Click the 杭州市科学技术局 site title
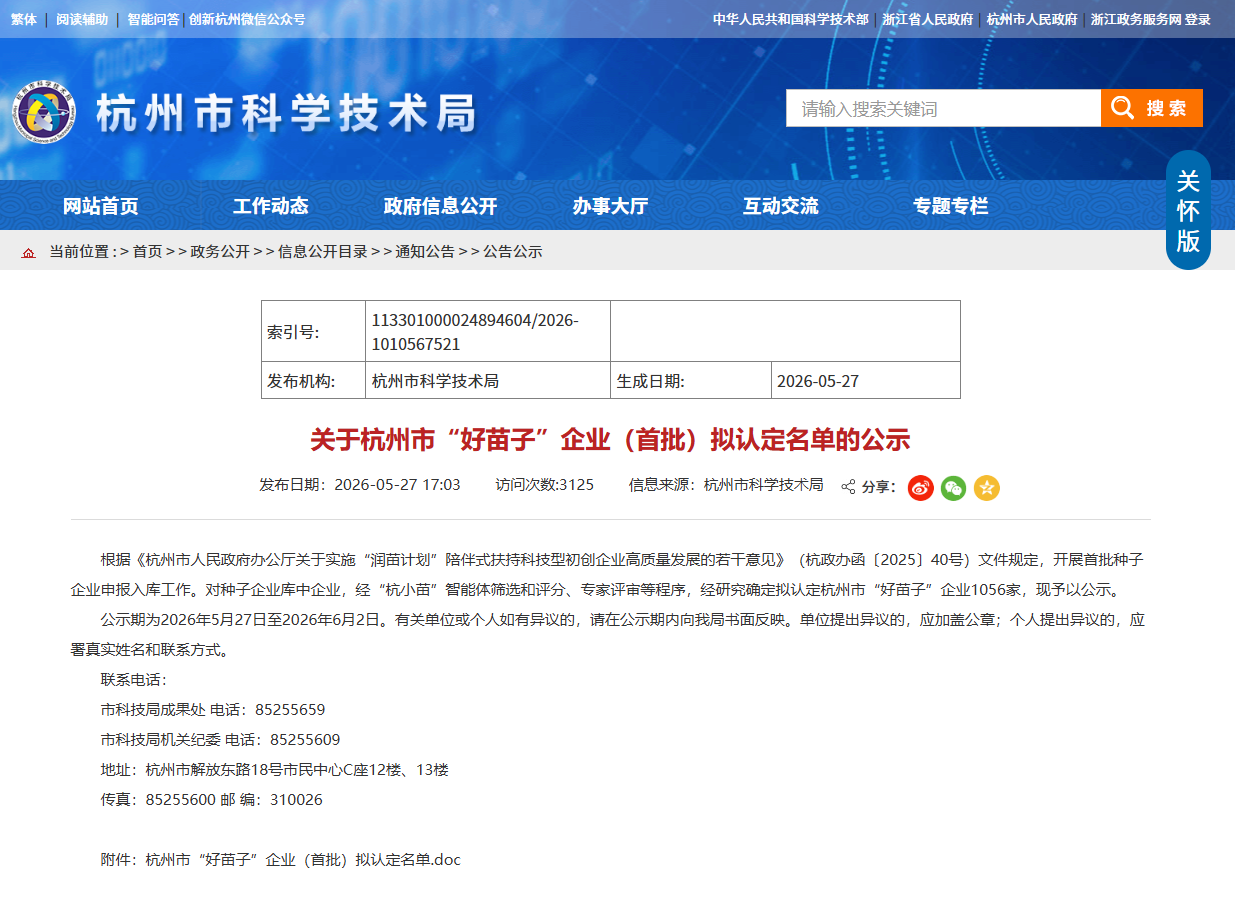This screenshot has width=1235, height=912. 286,113
